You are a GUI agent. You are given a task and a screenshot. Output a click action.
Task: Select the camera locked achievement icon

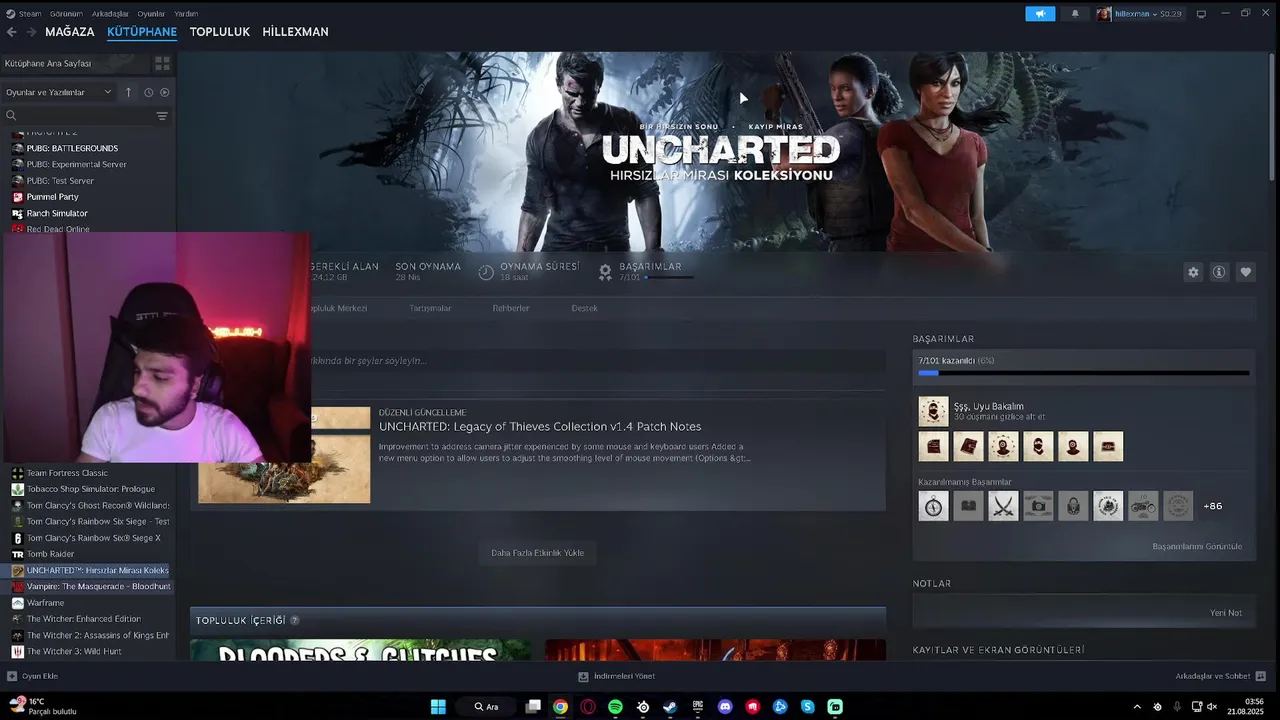[1038, 506]
